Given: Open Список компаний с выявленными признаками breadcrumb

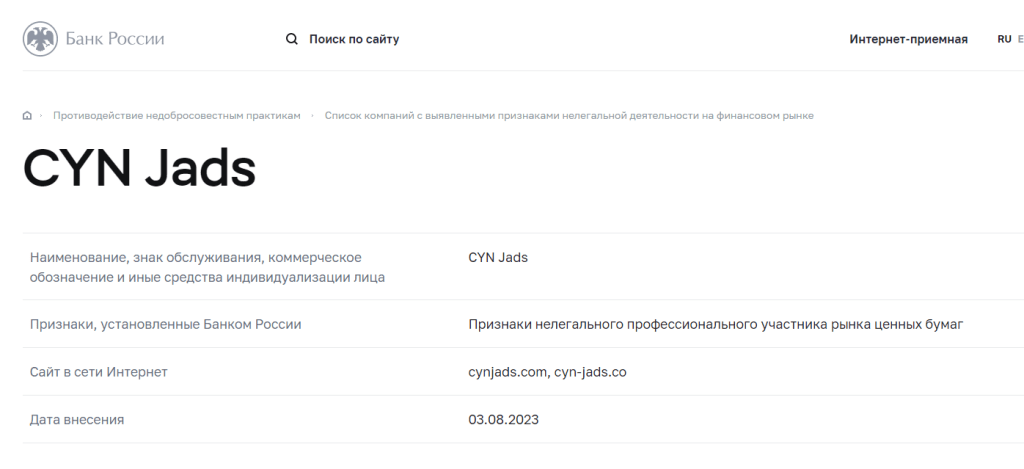Looking at the screenshot, I should click(569, 116).
